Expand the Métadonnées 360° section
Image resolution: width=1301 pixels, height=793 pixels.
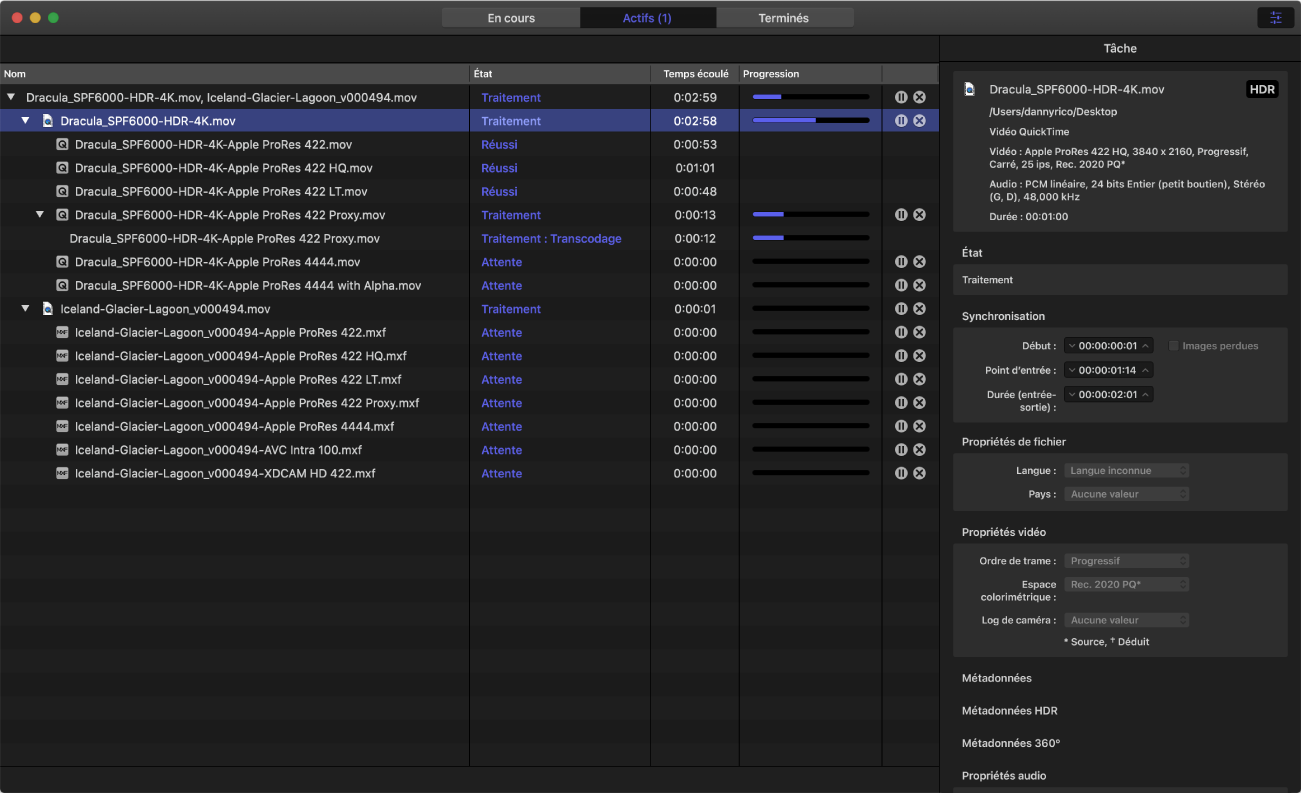click(1010, 743)
